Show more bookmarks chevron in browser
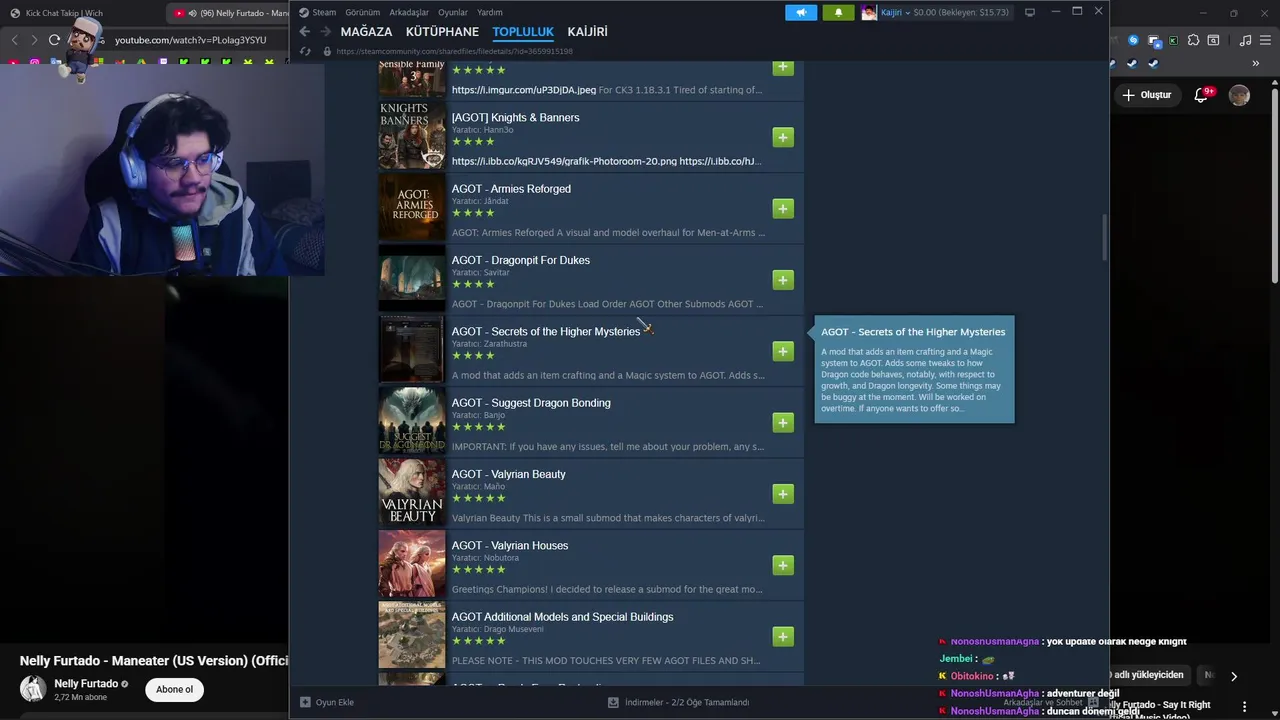This screenshot has height=720, width=1280. 1255,63
